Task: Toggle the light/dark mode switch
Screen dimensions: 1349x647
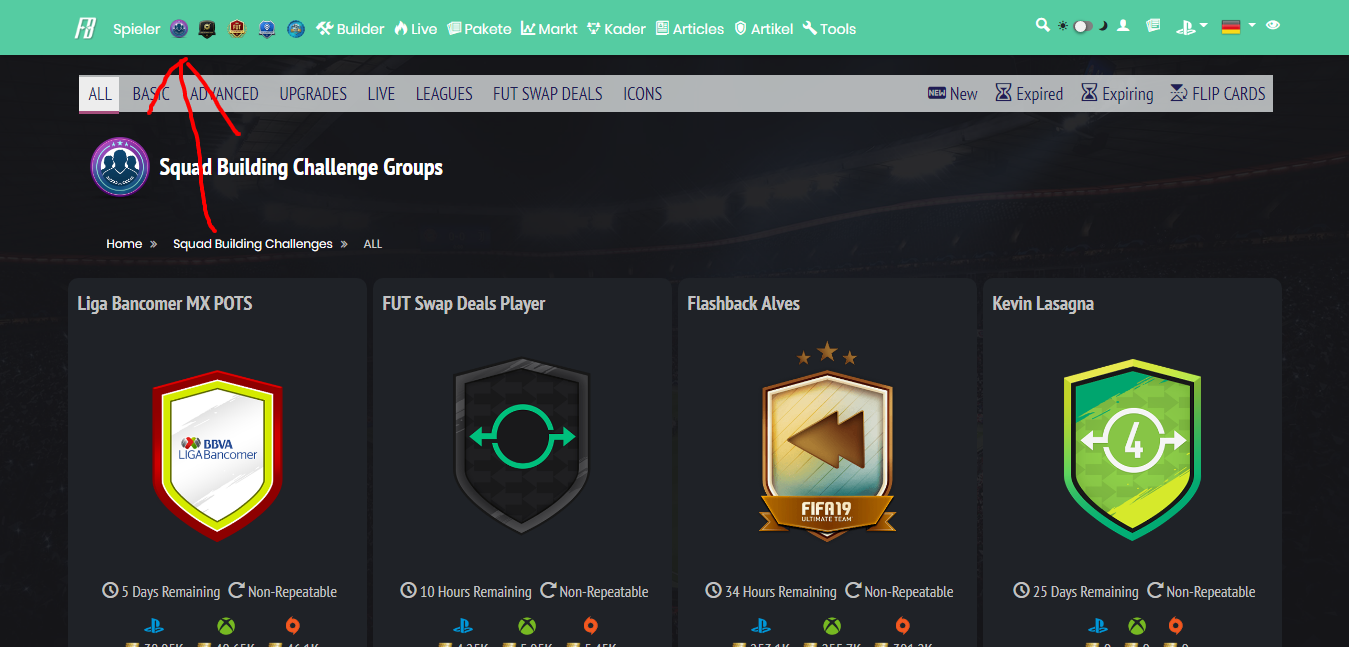Action: click(x=1083, y=27)
